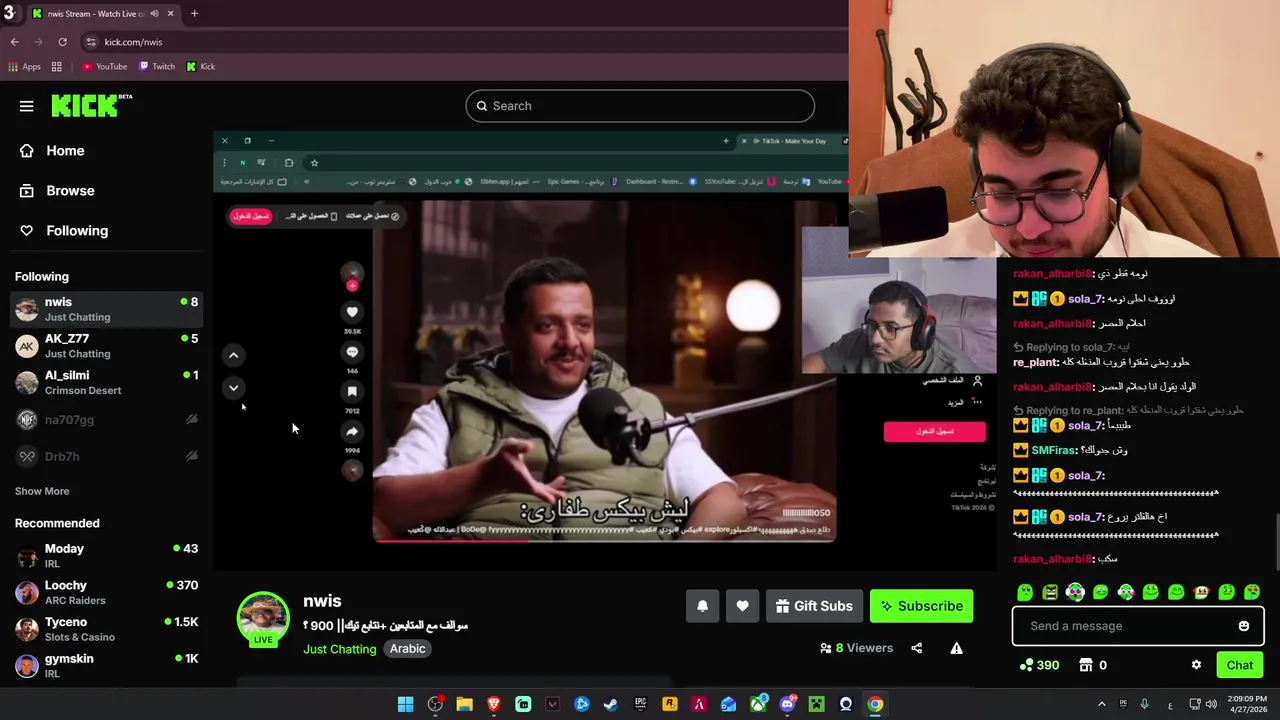The image size is (1280, 720).
Task: Follow nwis with the heart button
Action: click(742, 606)
